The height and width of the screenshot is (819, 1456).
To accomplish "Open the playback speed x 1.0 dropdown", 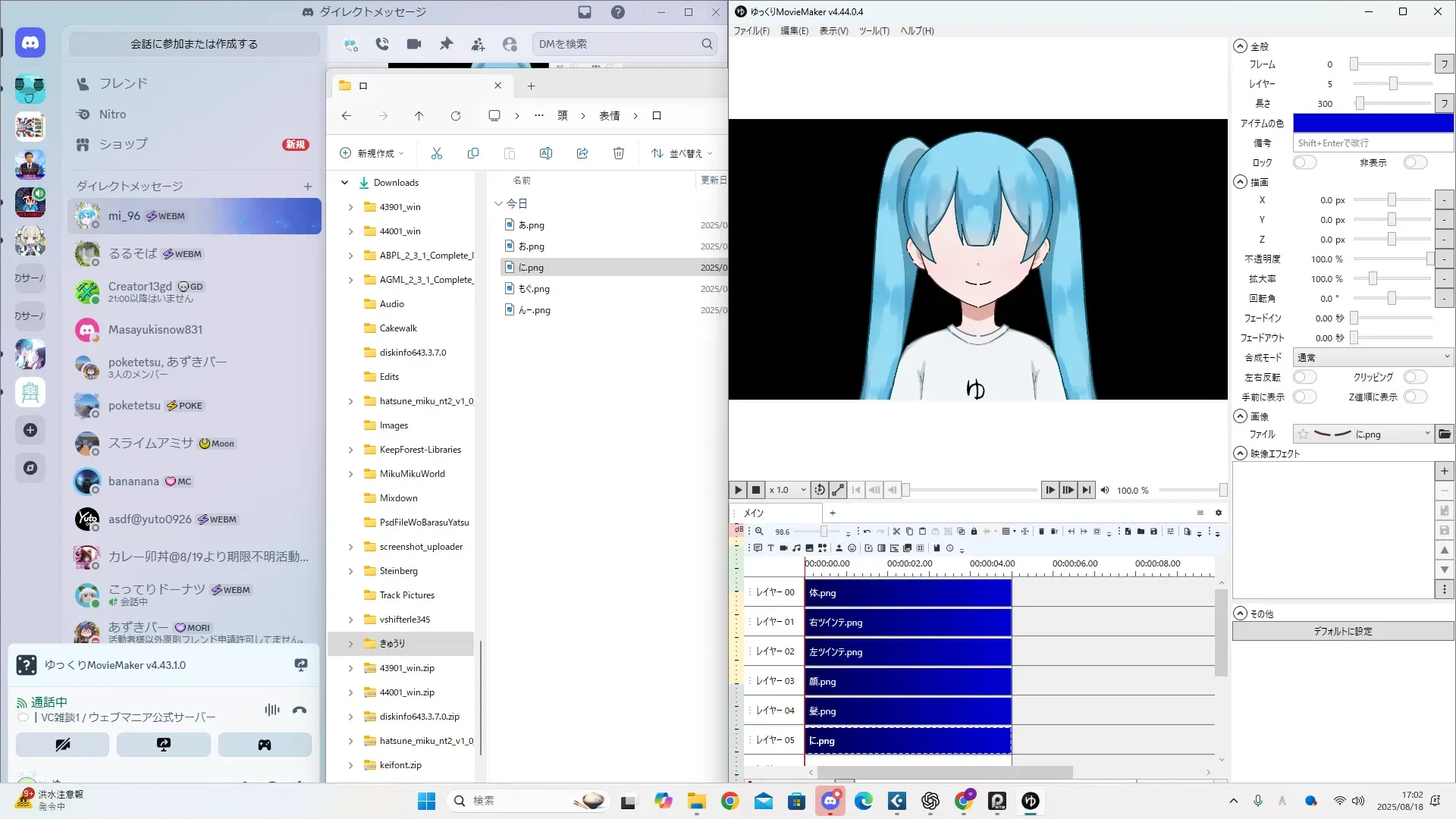I will pos(788,490).
